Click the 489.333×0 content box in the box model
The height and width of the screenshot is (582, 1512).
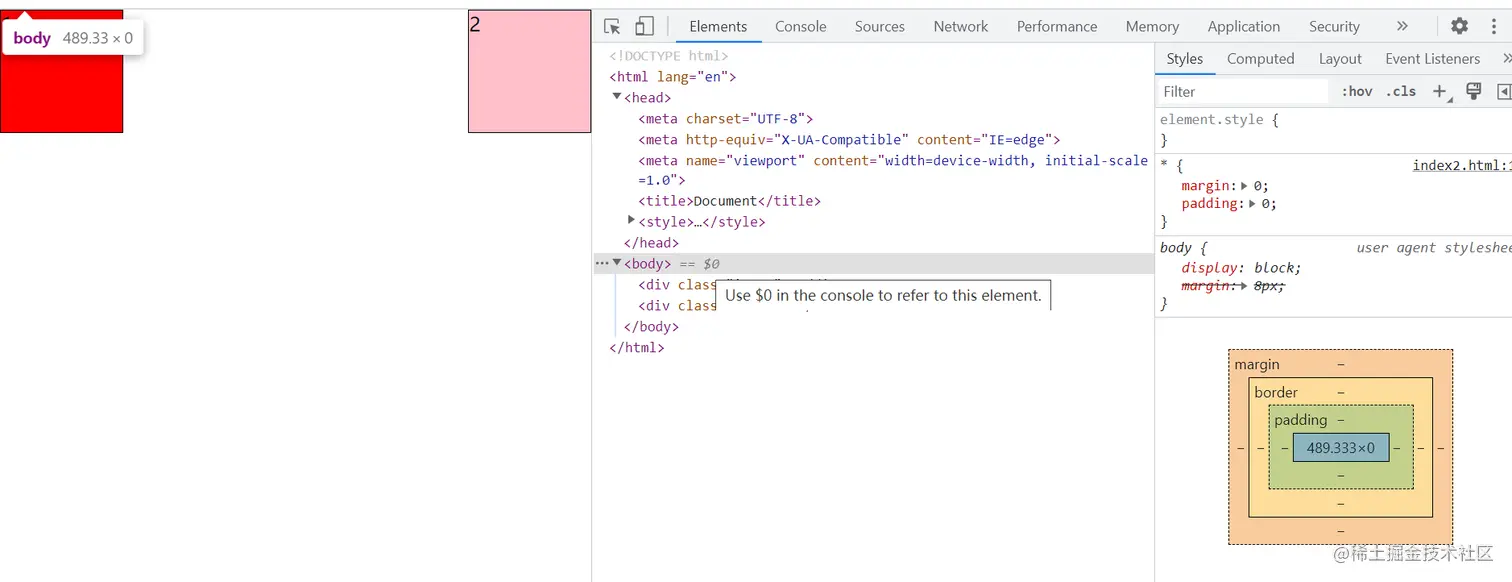point(1341,448)
